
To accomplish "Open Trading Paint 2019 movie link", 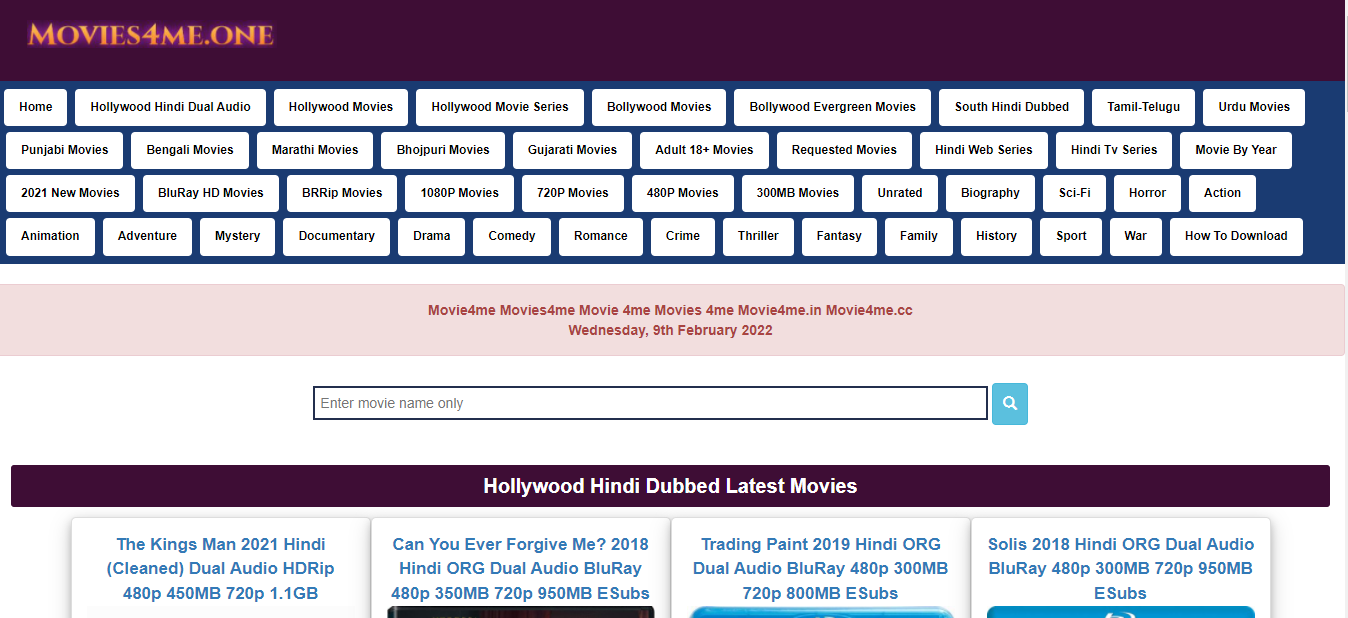I will [x=821, y=569].
